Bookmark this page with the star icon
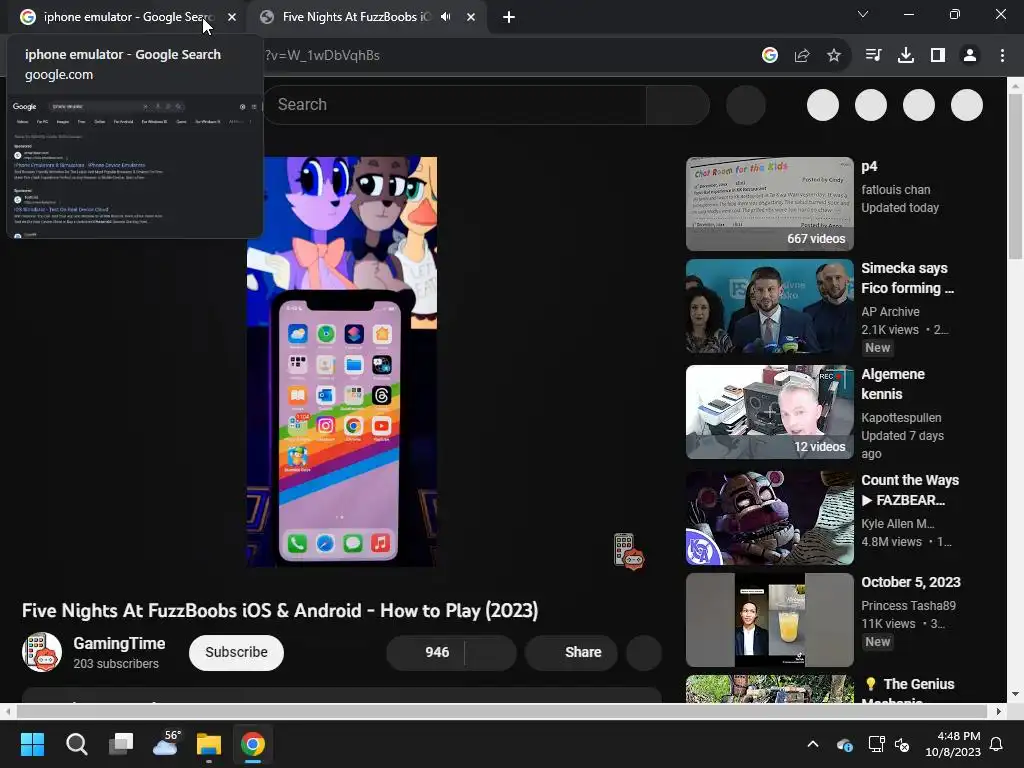 click(x=834, y=56)
